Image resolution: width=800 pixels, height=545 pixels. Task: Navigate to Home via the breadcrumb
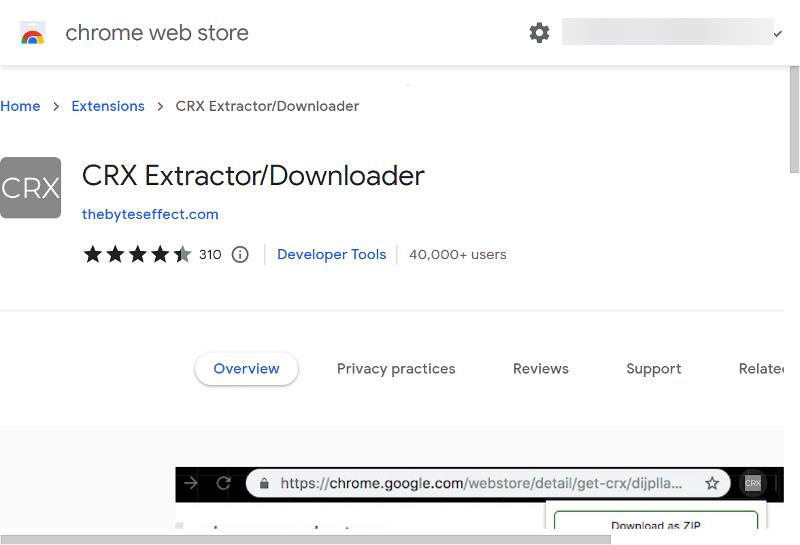pos(20,106)
